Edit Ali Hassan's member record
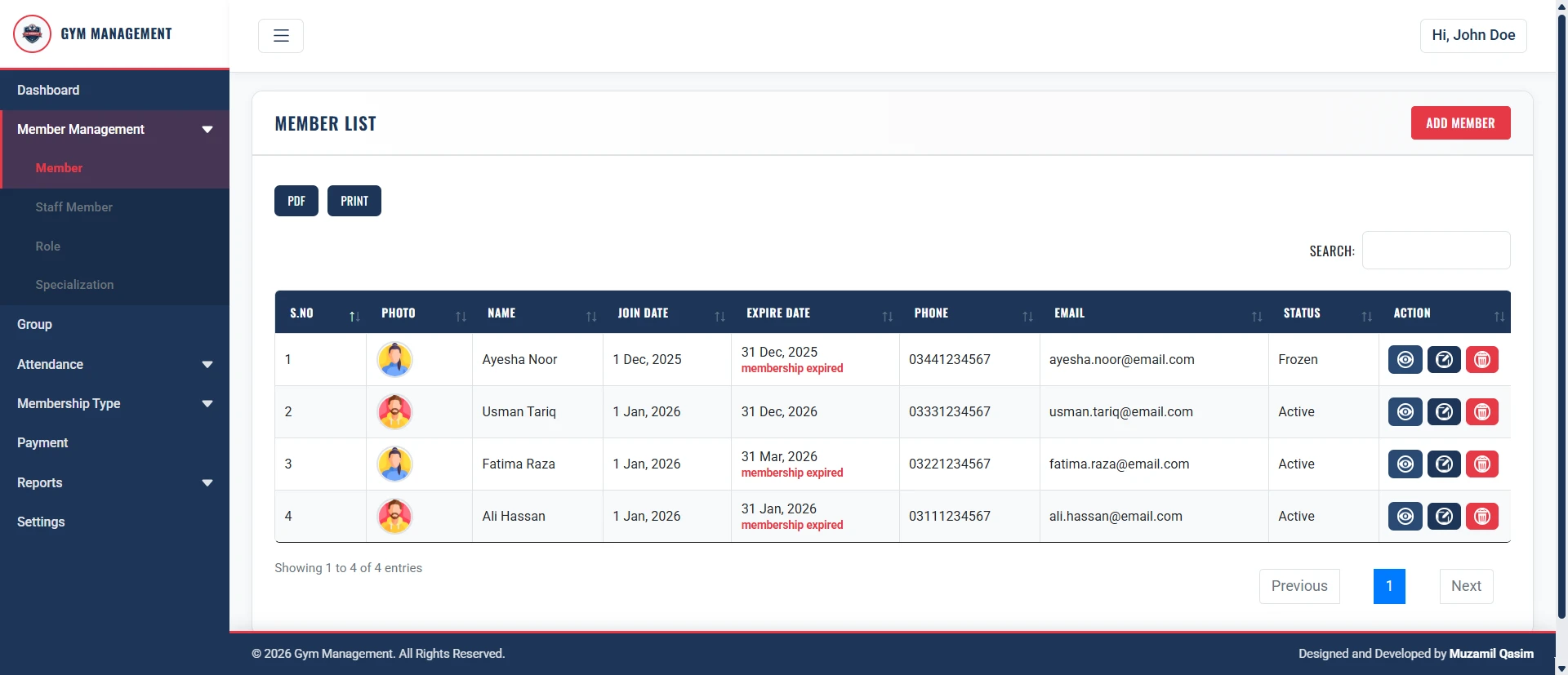Viewport: 1568px width, 675px height. pos(1443,516)
